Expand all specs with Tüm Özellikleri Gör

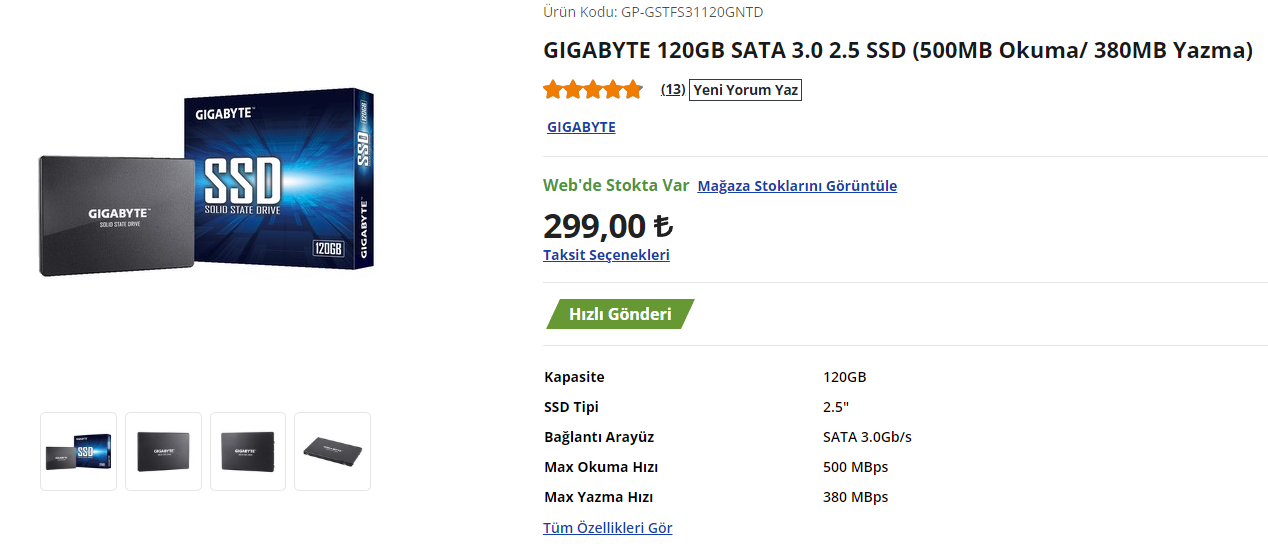pyautogui.click(x=607, y=528)
